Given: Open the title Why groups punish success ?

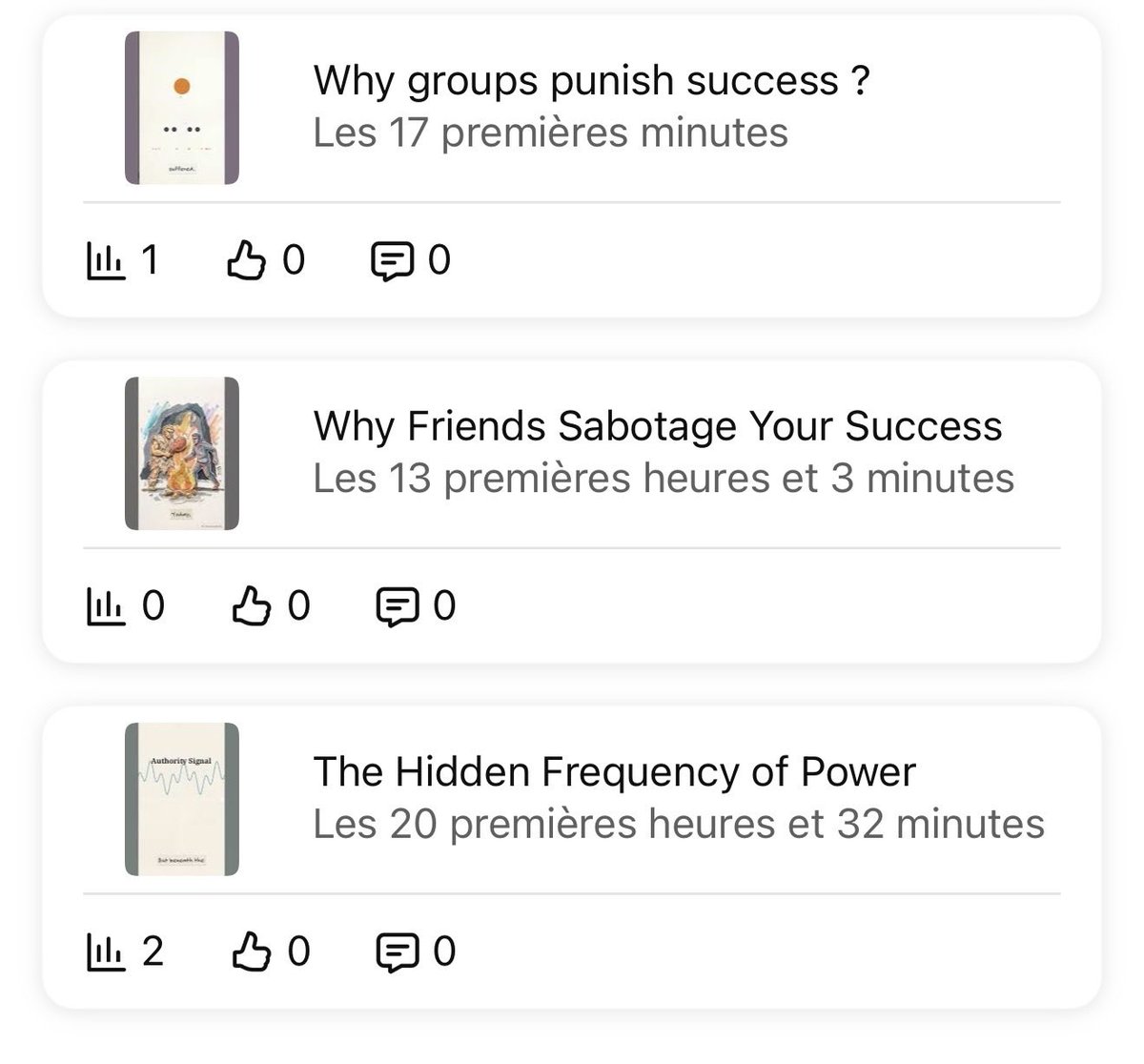Looking at the screenshot, I should coord(592,81).
